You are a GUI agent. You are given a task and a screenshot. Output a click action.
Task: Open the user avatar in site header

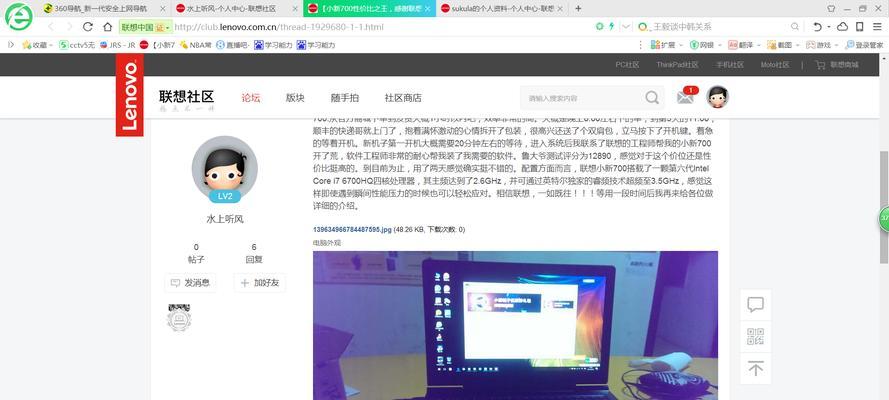[x=717, y=97]
